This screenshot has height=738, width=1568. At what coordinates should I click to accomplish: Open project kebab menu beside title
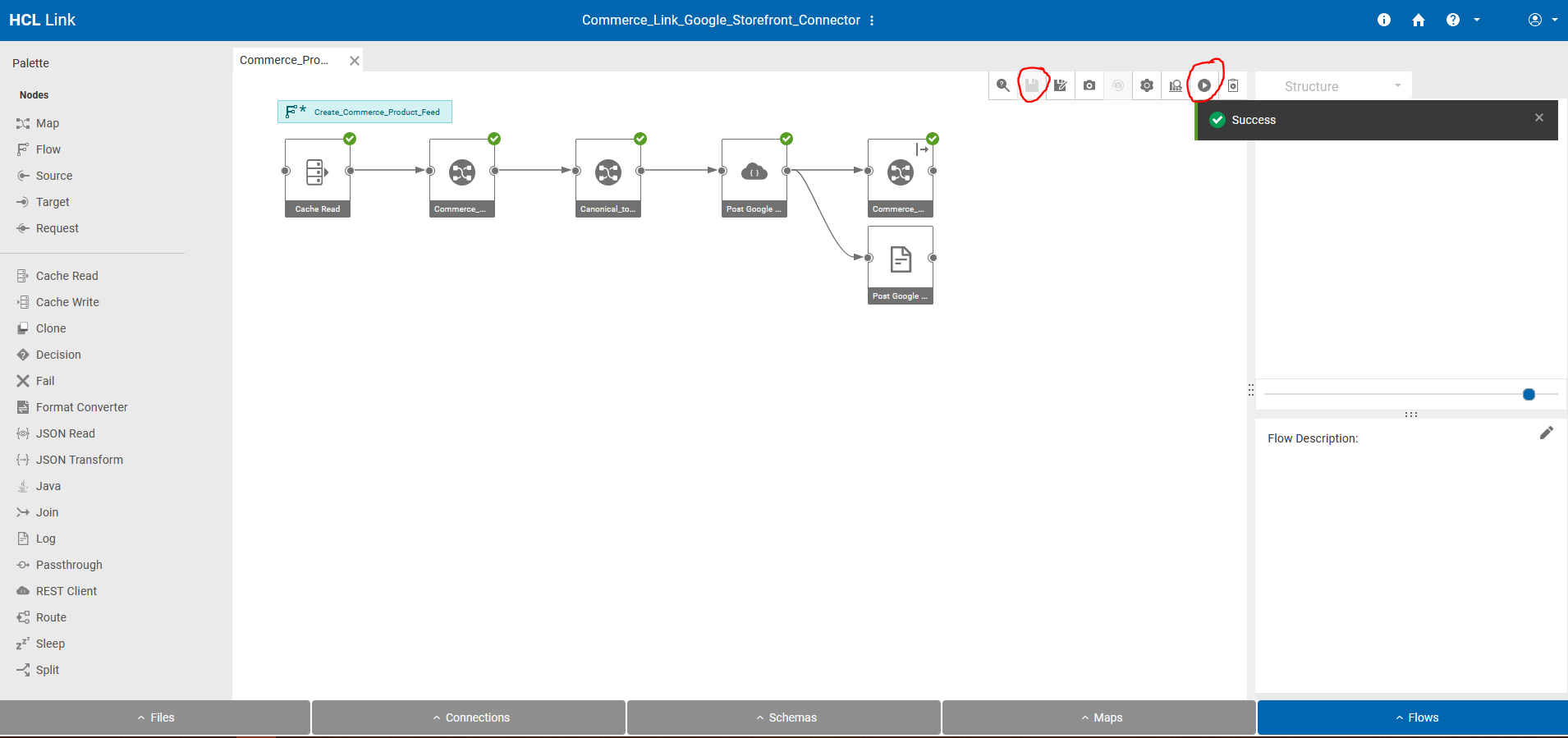pos(872,21)
